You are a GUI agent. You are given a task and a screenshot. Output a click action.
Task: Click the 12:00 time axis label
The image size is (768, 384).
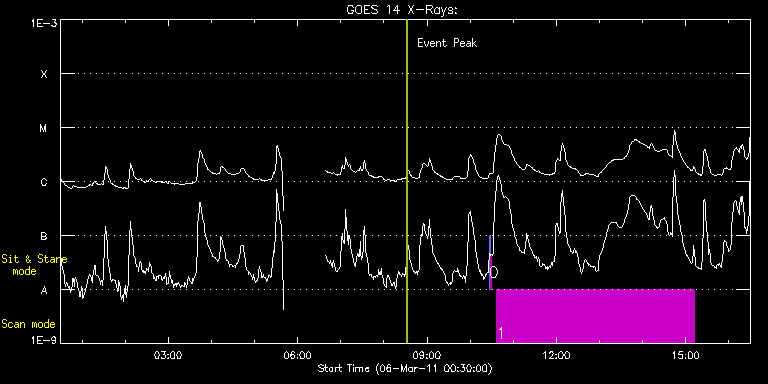click(x=556, y=354)
